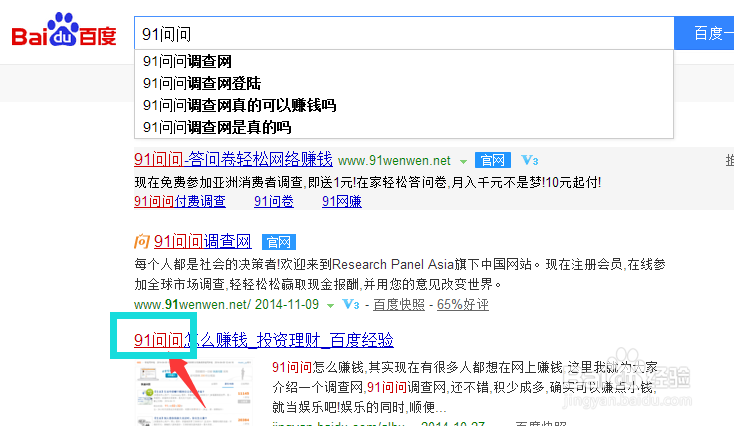Click the V3 credibility icon in first result
Image resolution: width=734 pixels, height=426 pixels.
[529, 161]
